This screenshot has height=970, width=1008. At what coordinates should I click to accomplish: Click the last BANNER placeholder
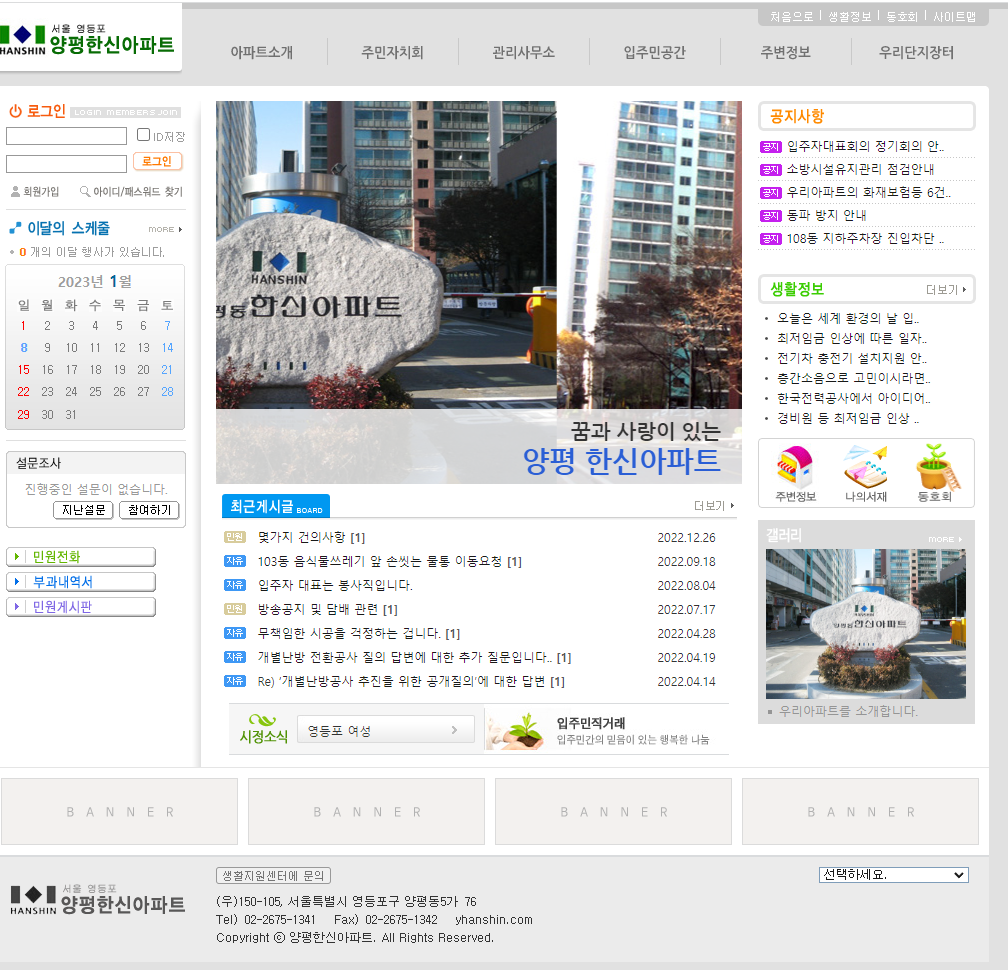coord(860,812)
